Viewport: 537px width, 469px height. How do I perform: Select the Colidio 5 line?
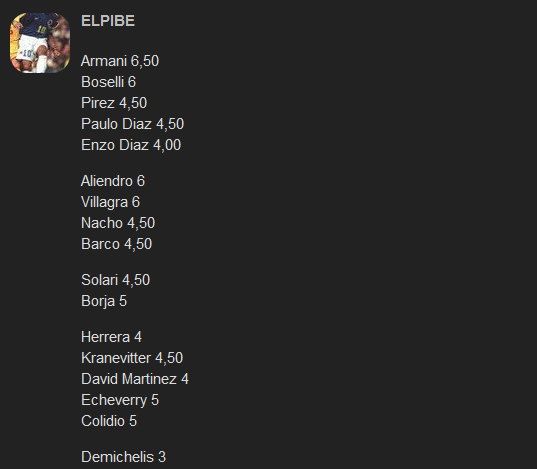(x=109, y=421)
